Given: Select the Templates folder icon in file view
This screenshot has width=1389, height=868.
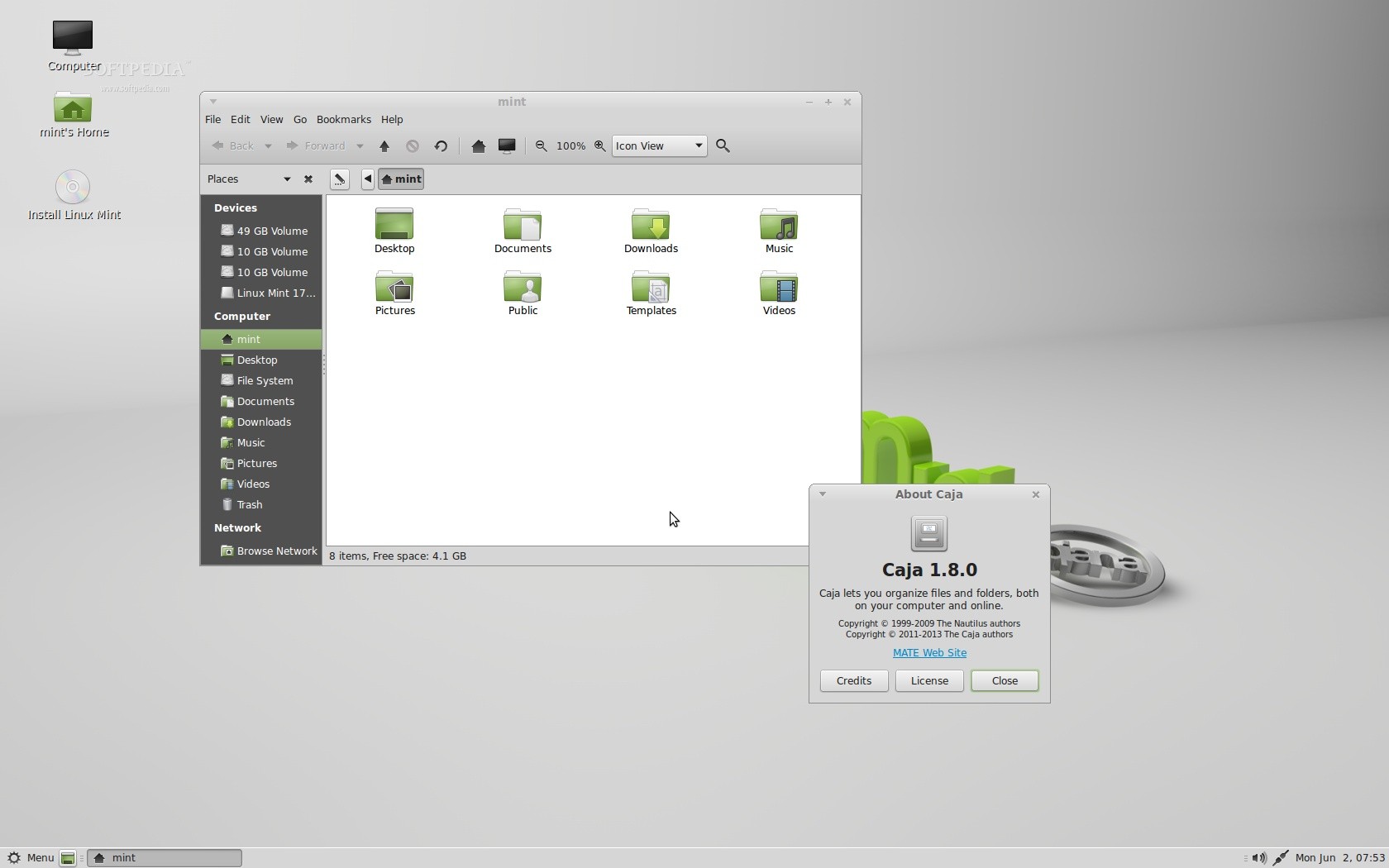Looking at the screenshot, I should pos(651,286).
